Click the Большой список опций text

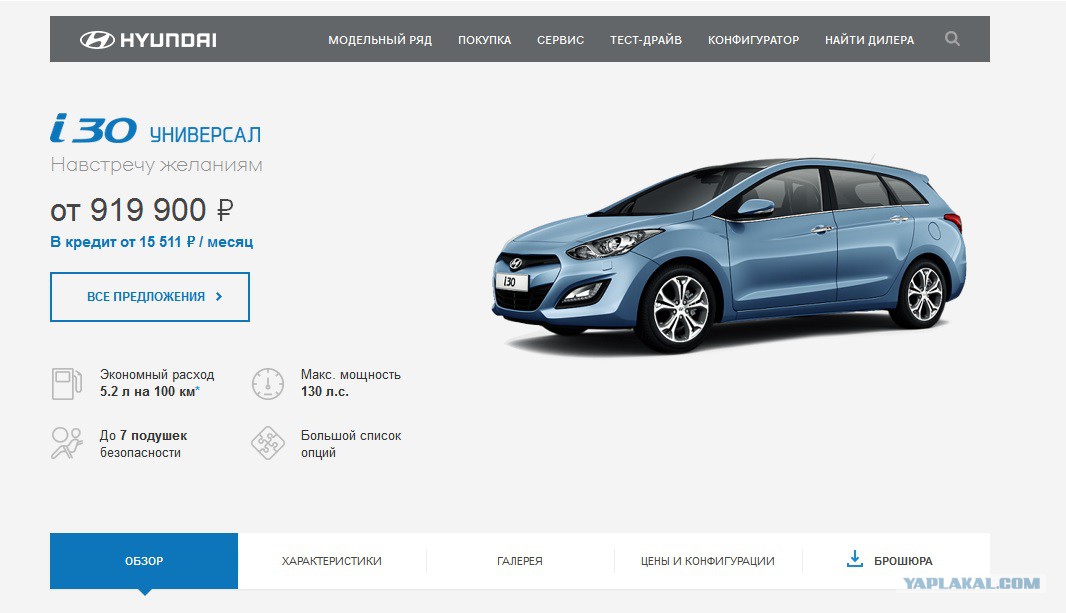pos(351,444)
